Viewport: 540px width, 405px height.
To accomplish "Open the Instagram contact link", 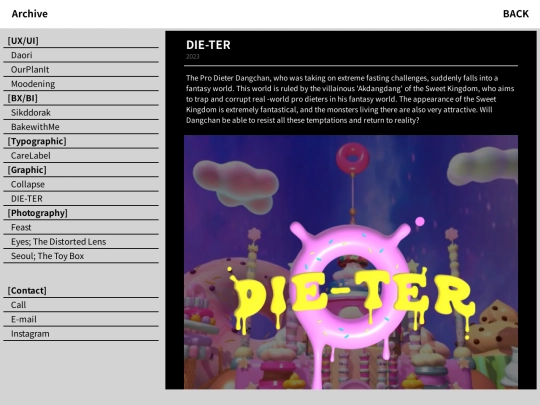I will (x=30, y=334).
